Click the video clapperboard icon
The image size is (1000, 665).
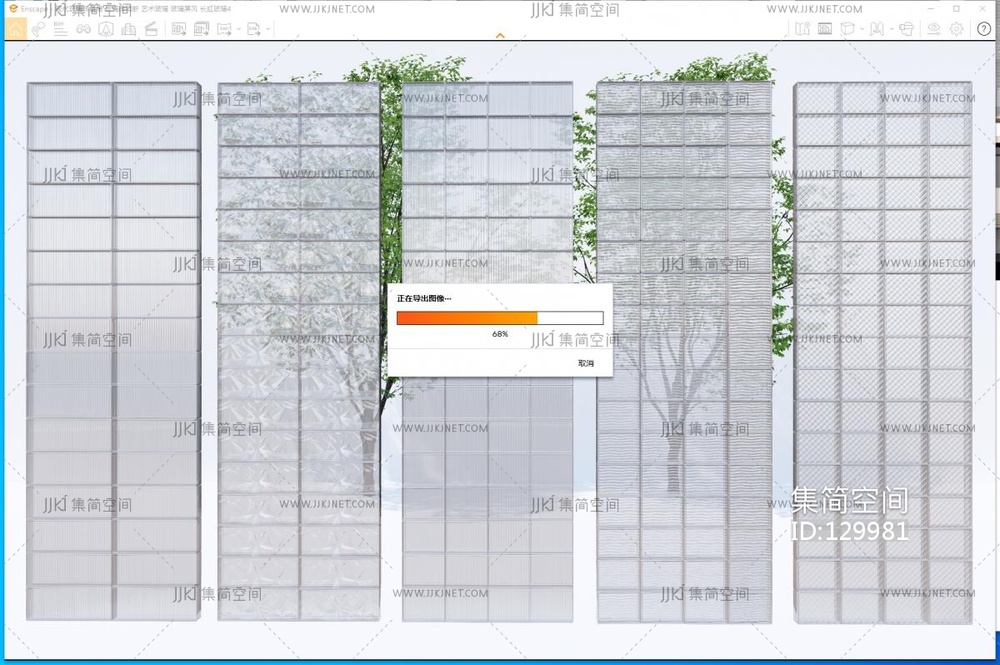151,29
